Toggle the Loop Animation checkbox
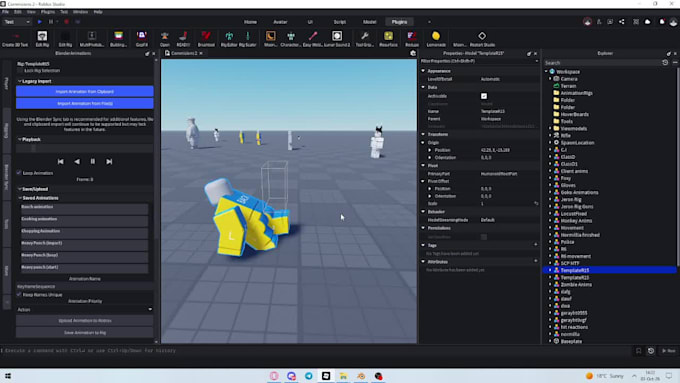680x383 pixels. pyautogui.click(x=19, y=173)
